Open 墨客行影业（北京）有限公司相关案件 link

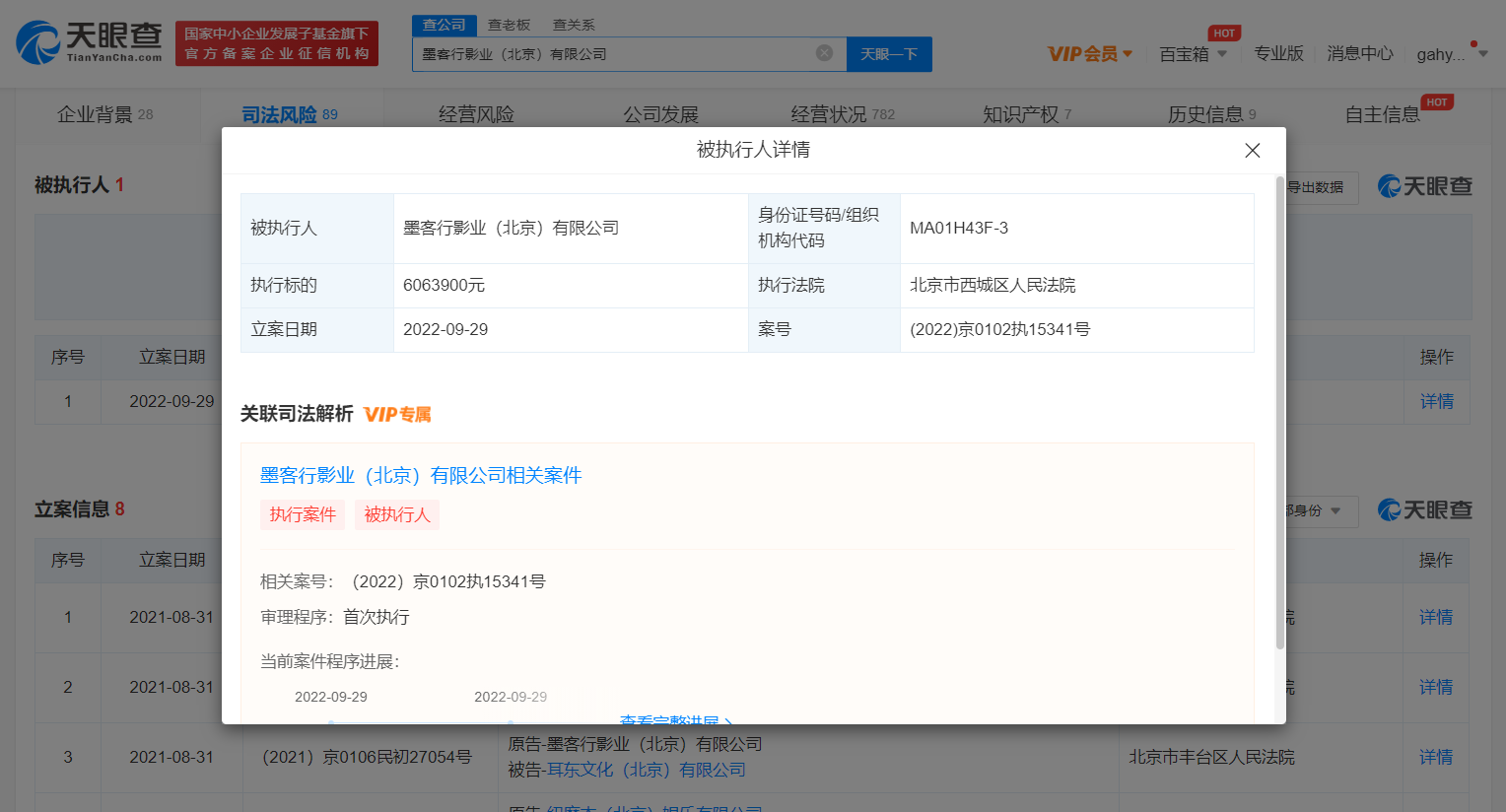[x=421, y=475]
